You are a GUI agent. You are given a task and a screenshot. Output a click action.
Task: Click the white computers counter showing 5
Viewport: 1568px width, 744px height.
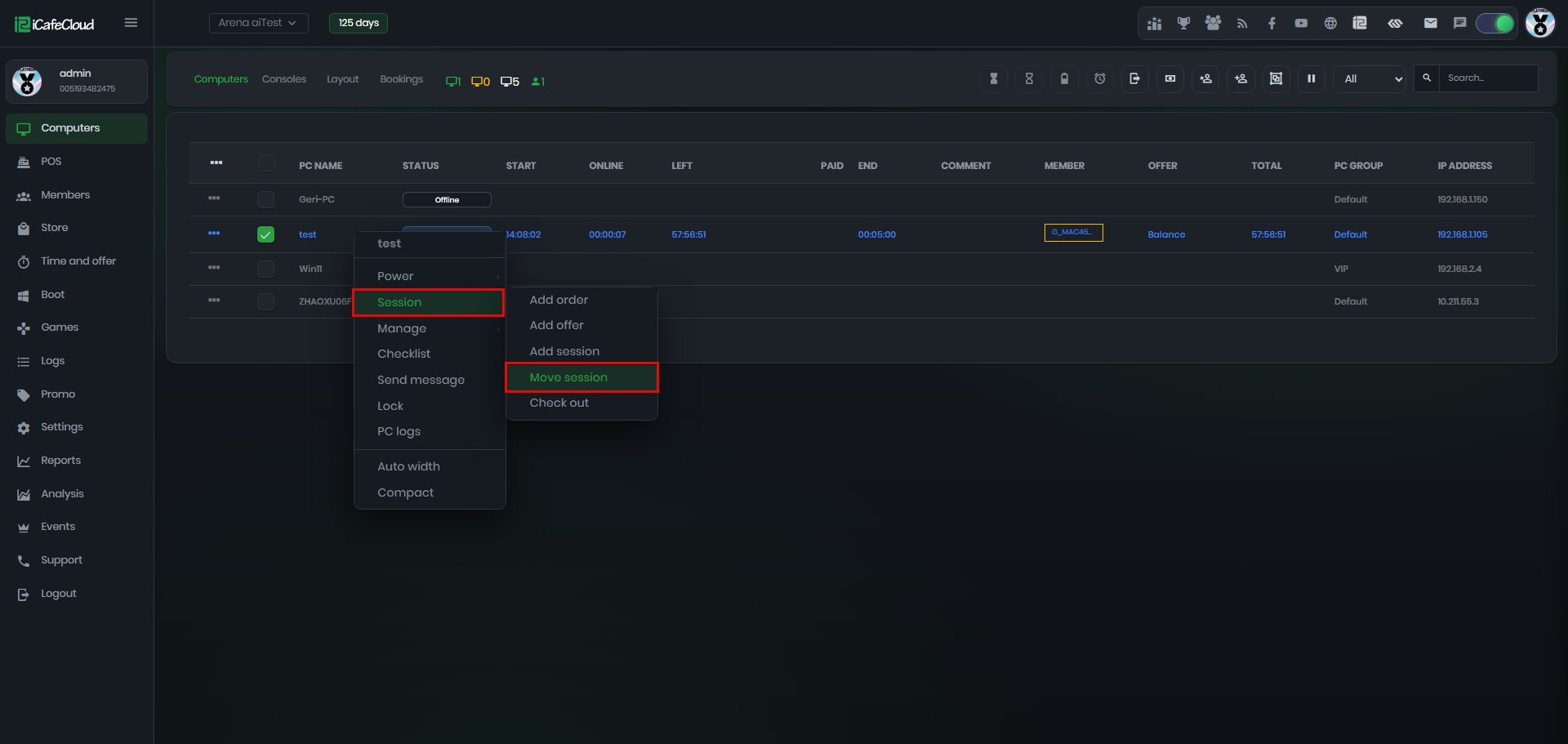click(x=510, y=82)
